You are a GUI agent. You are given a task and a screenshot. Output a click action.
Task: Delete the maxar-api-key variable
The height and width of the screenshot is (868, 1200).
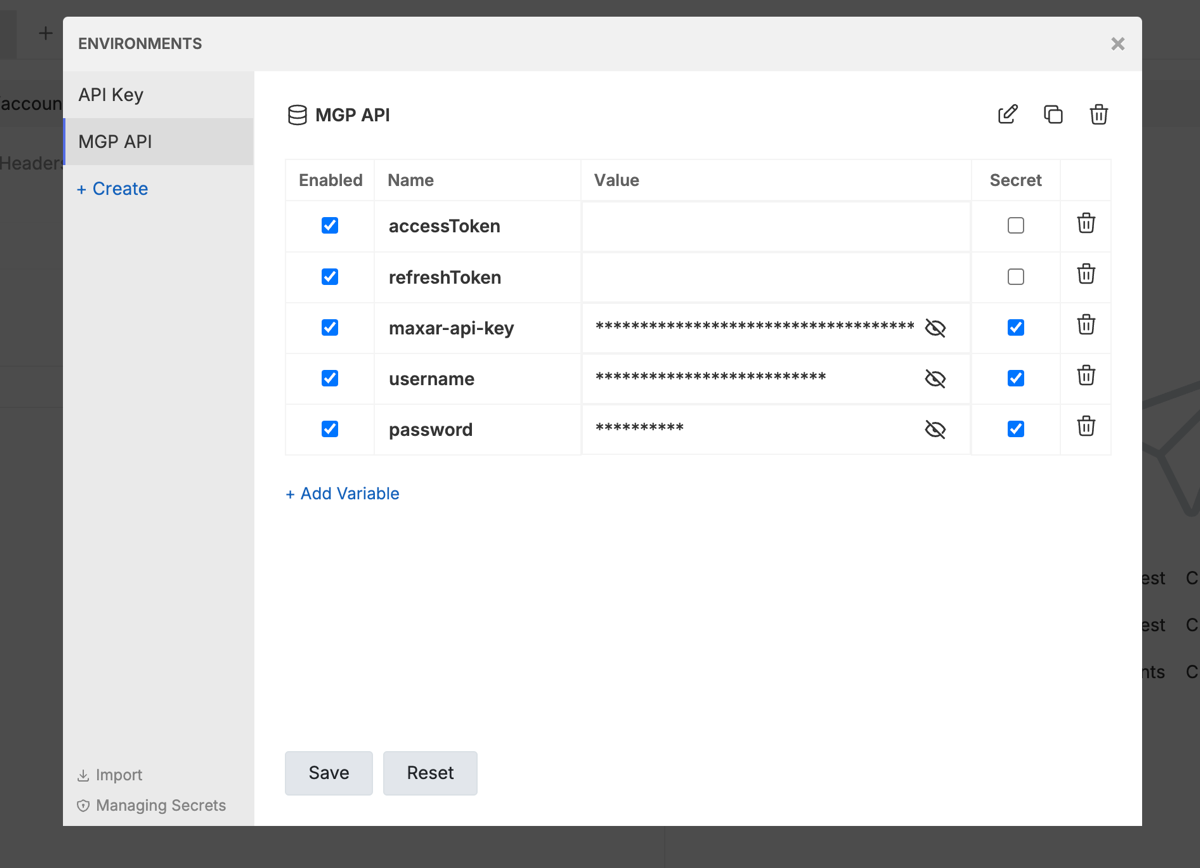click(x=1086, y=325)
